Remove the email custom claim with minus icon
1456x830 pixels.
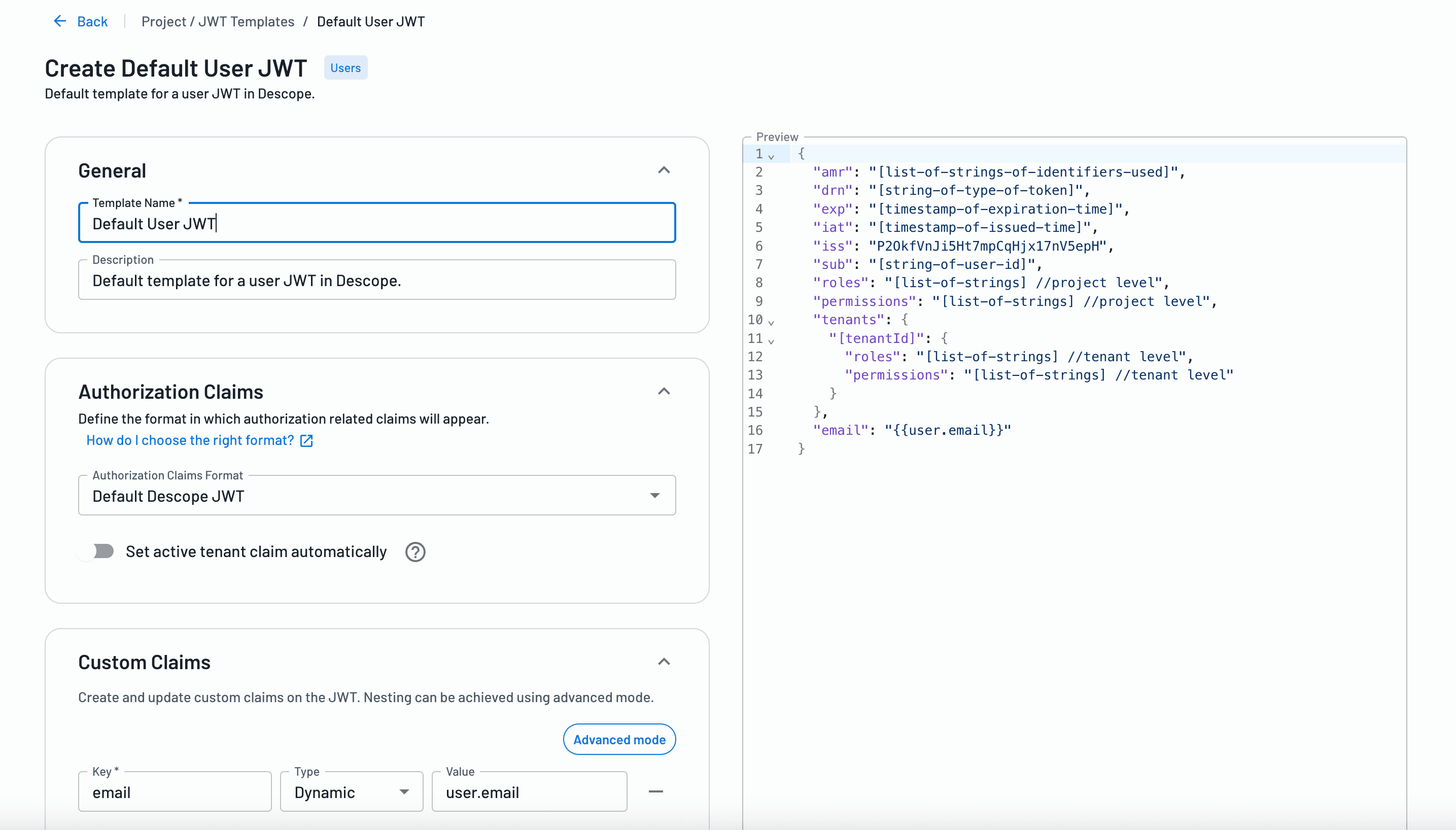[x=656, y=791]
